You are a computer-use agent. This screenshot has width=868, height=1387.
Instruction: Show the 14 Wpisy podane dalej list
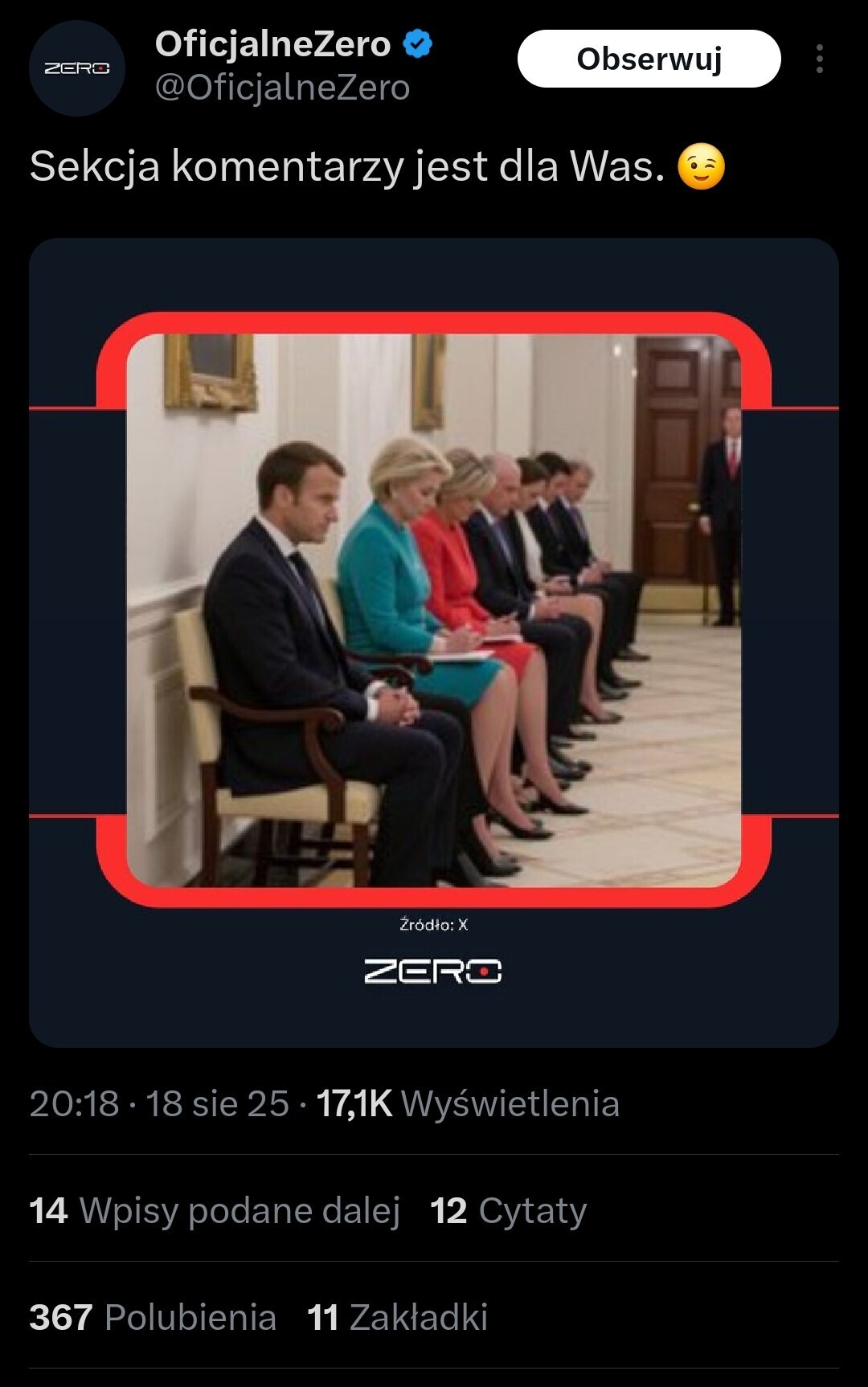click(x=215, y=1210)
